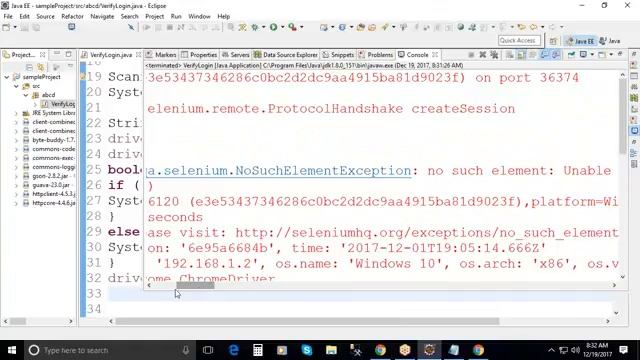This screenshot has height=360, width=640.
Task: Click Display Selected Console icon
Action: click(584, 55)
